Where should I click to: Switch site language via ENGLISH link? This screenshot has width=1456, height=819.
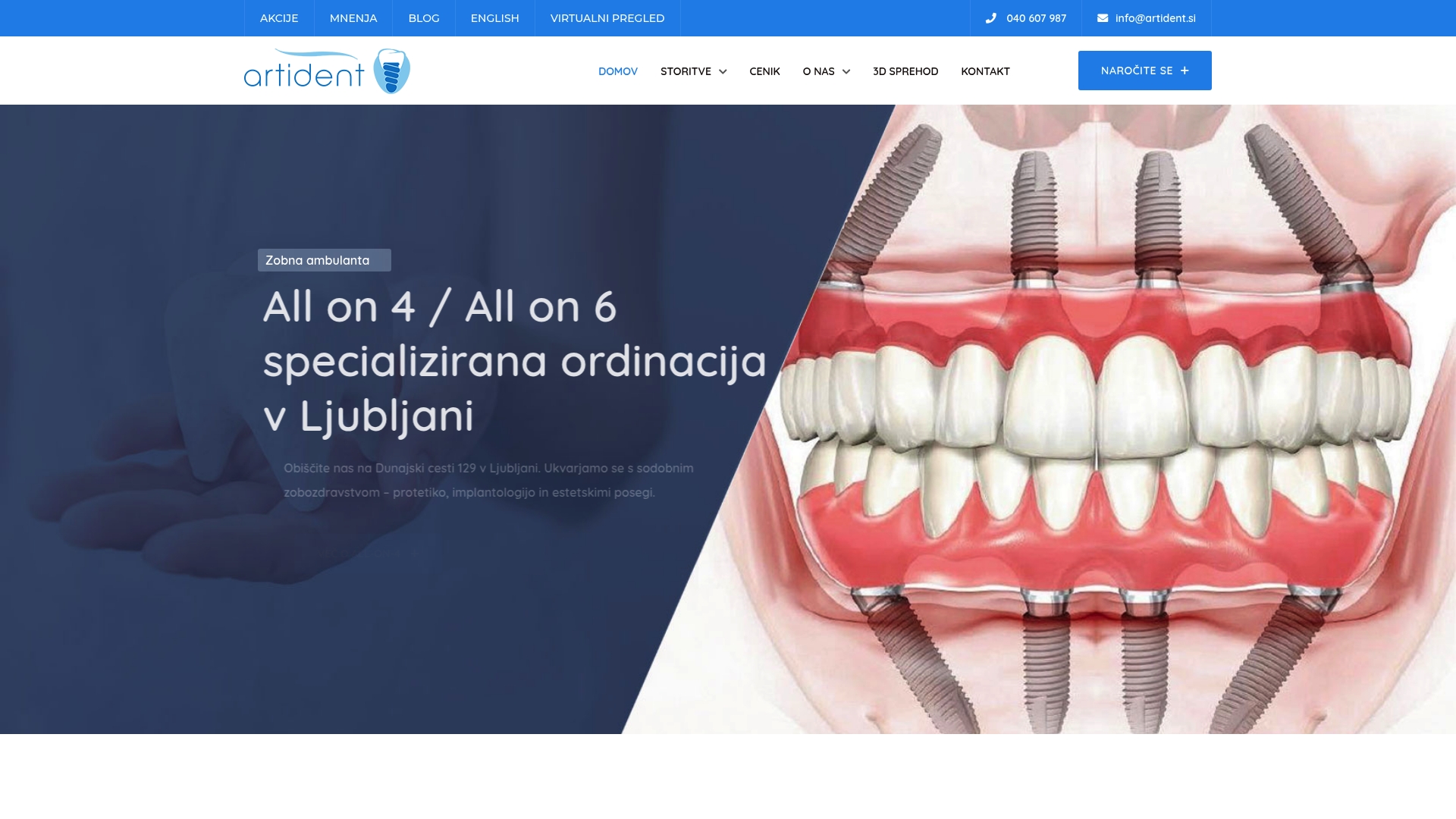pos(494,17)
